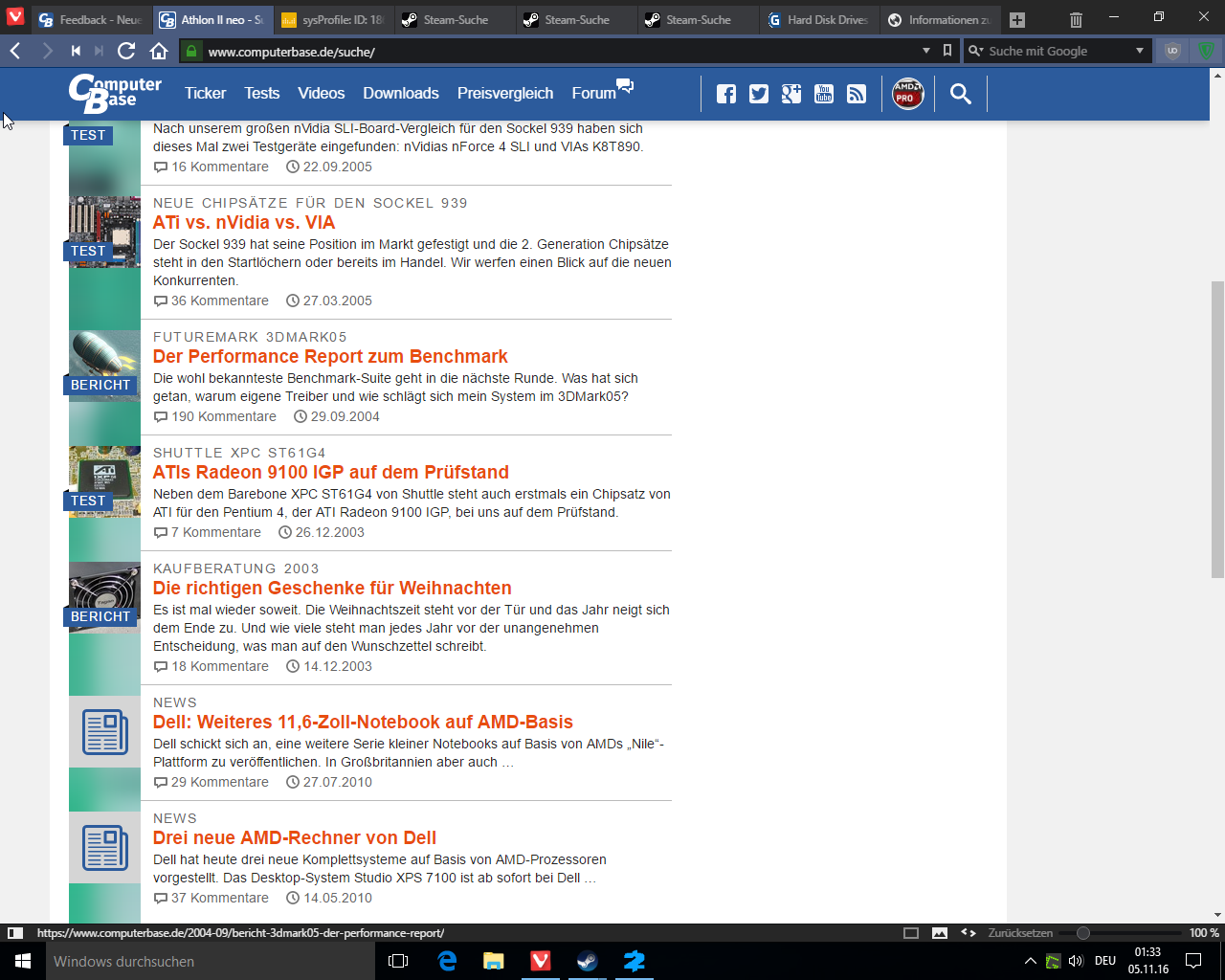Open article ATi vs. nVidia vs. VIA
This screenshot has height=980, width=1225.
(x=244, y=222)
